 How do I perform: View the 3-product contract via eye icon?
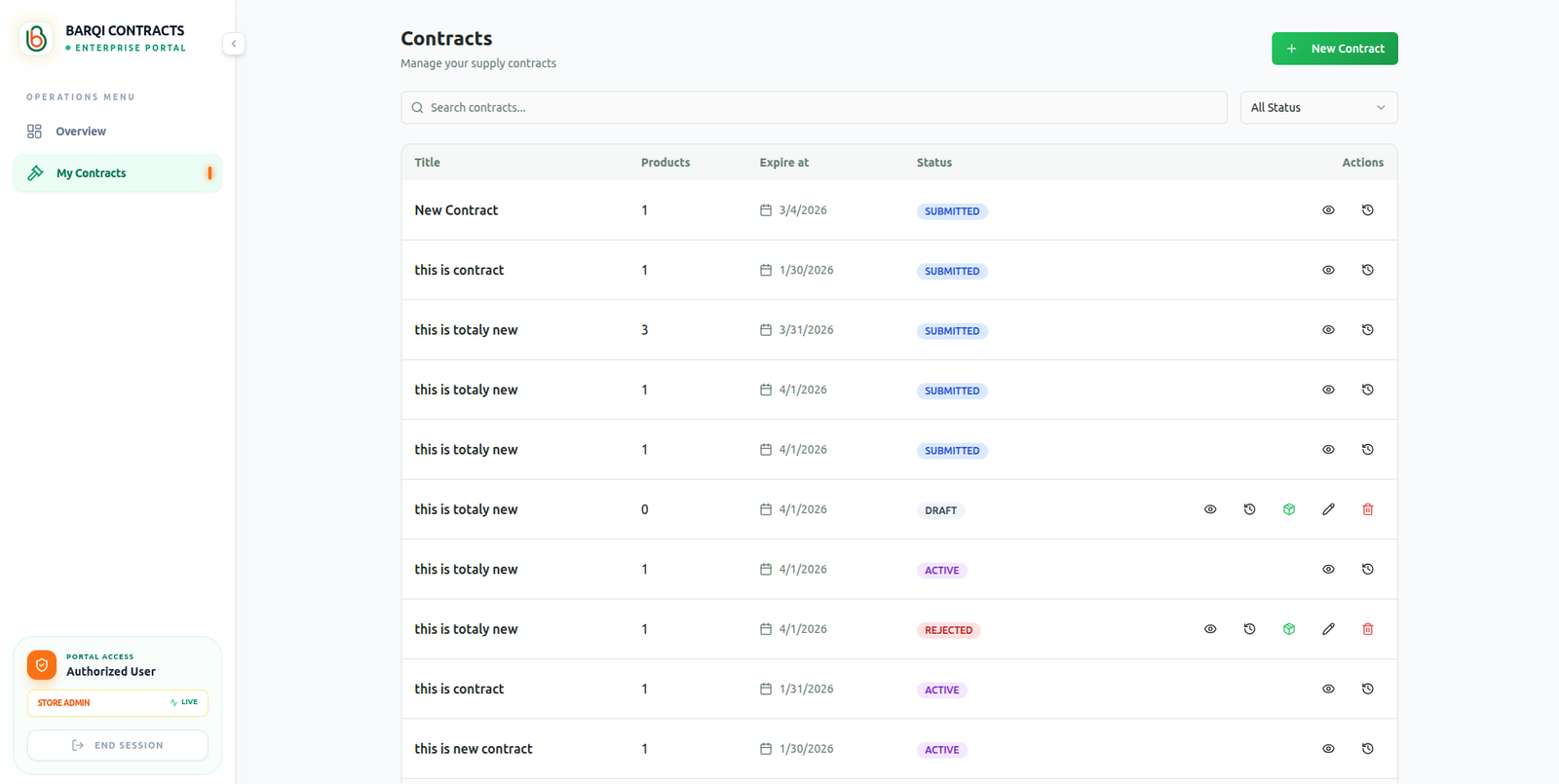(x=1328, y=330)
